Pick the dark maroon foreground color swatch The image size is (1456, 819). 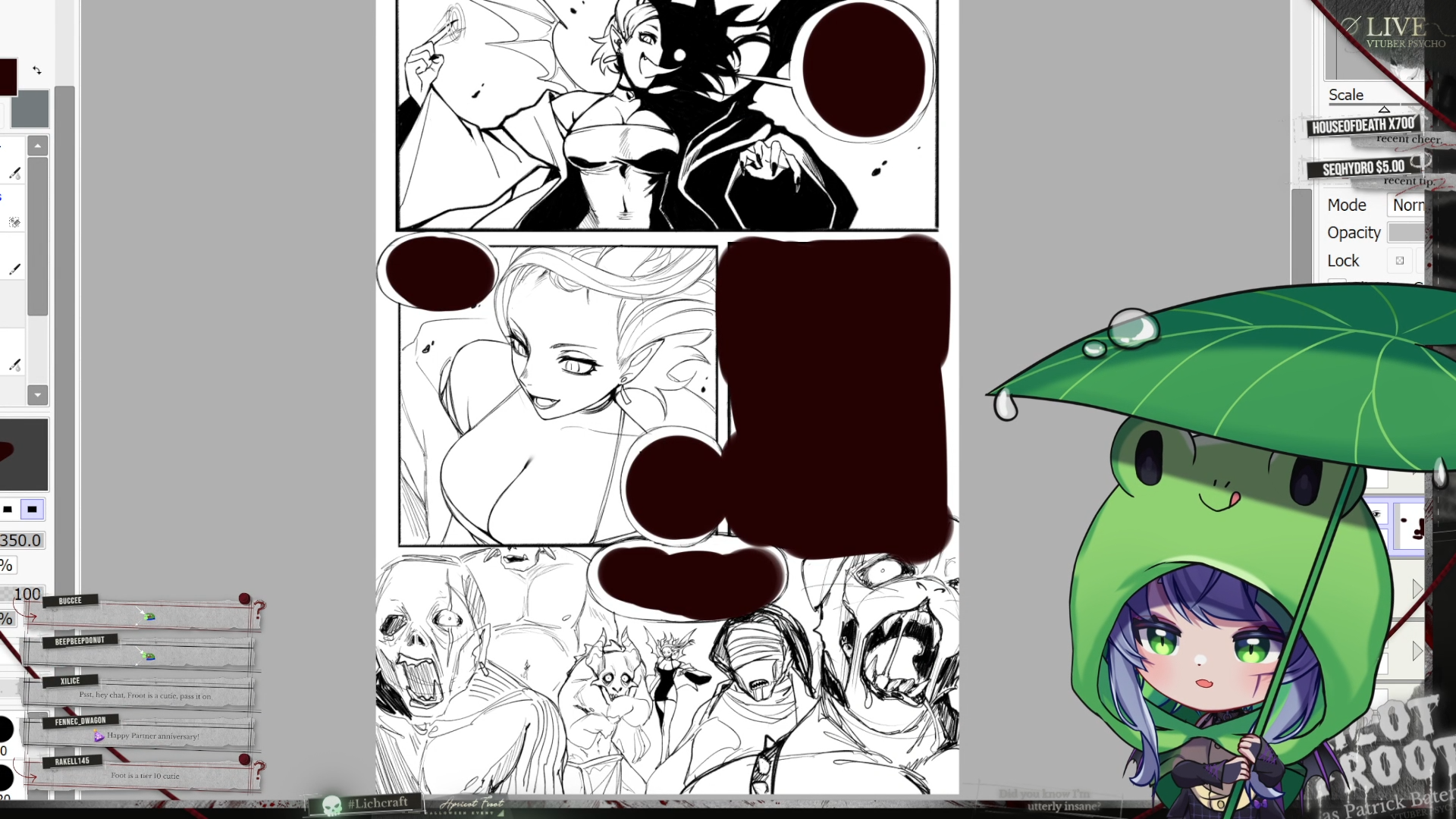coord(8,77)
